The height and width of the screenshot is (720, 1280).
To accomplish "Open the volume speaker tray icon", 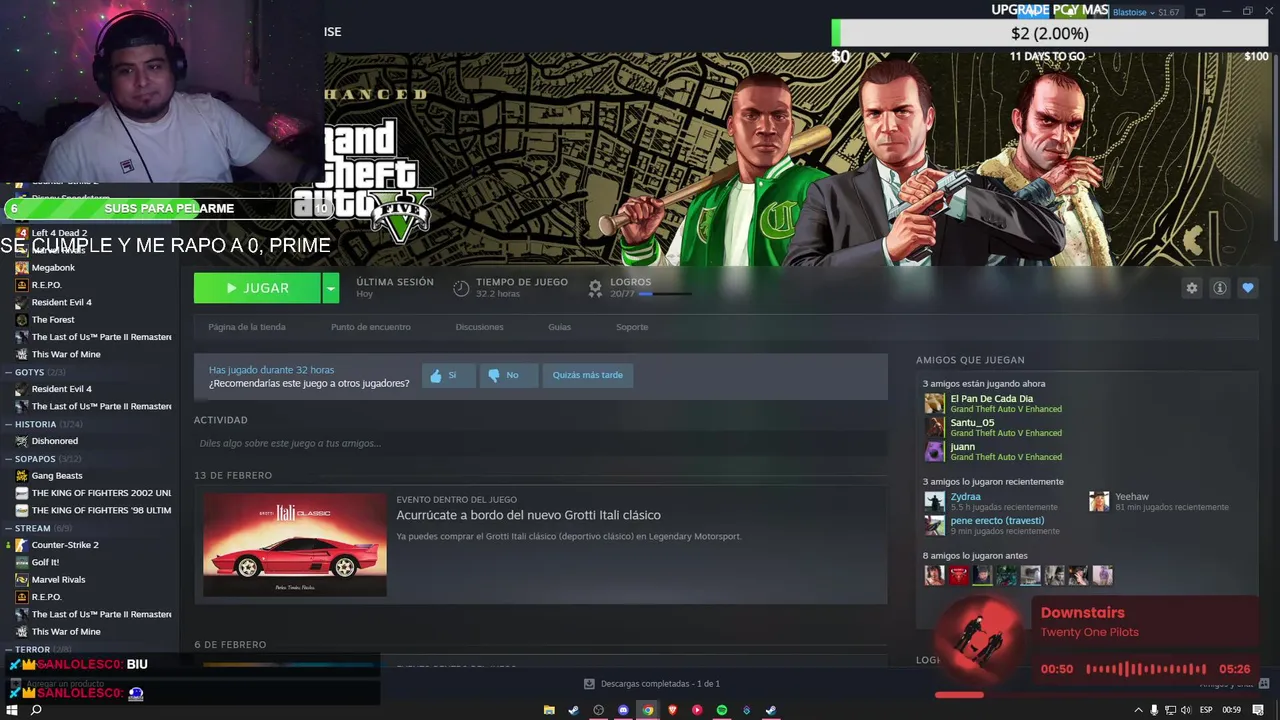I will coord(1186,710).
